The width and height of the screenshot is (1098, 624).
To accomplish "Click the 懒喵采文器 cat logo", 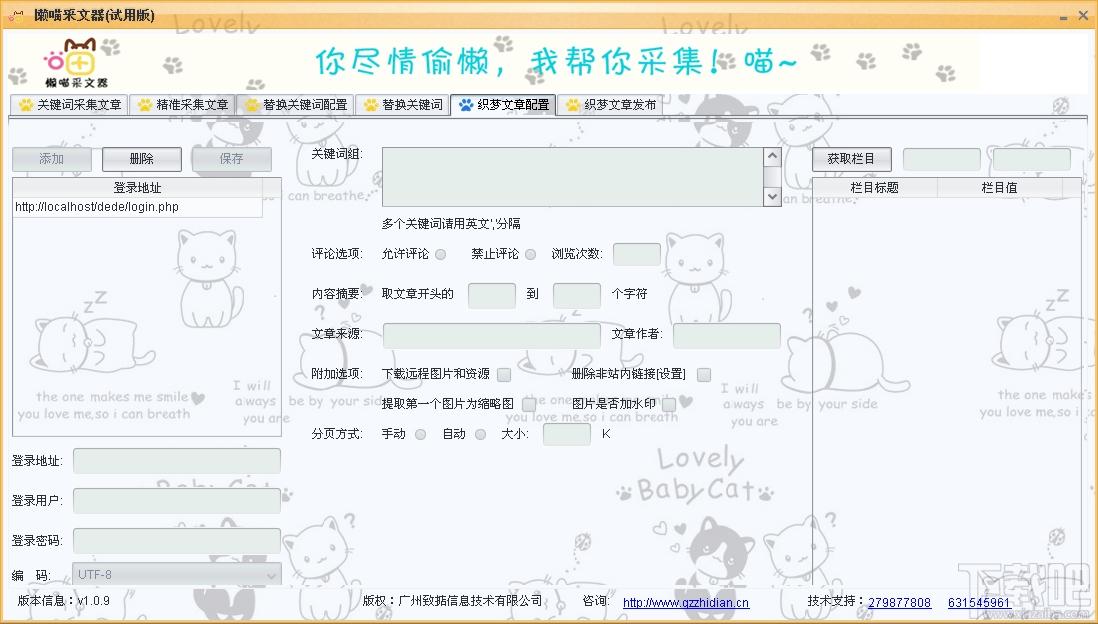I will pyautogui.click(x=76, y=62).
